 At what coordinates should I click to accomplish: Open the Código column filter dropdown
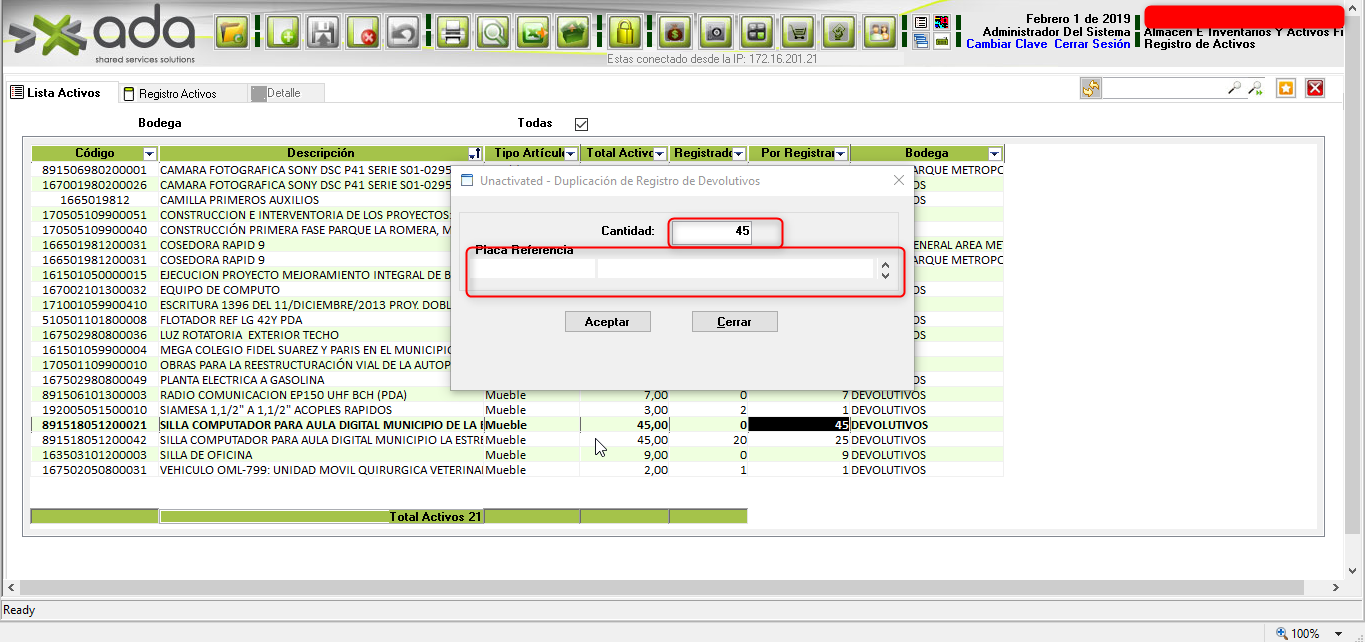(150, 154)
